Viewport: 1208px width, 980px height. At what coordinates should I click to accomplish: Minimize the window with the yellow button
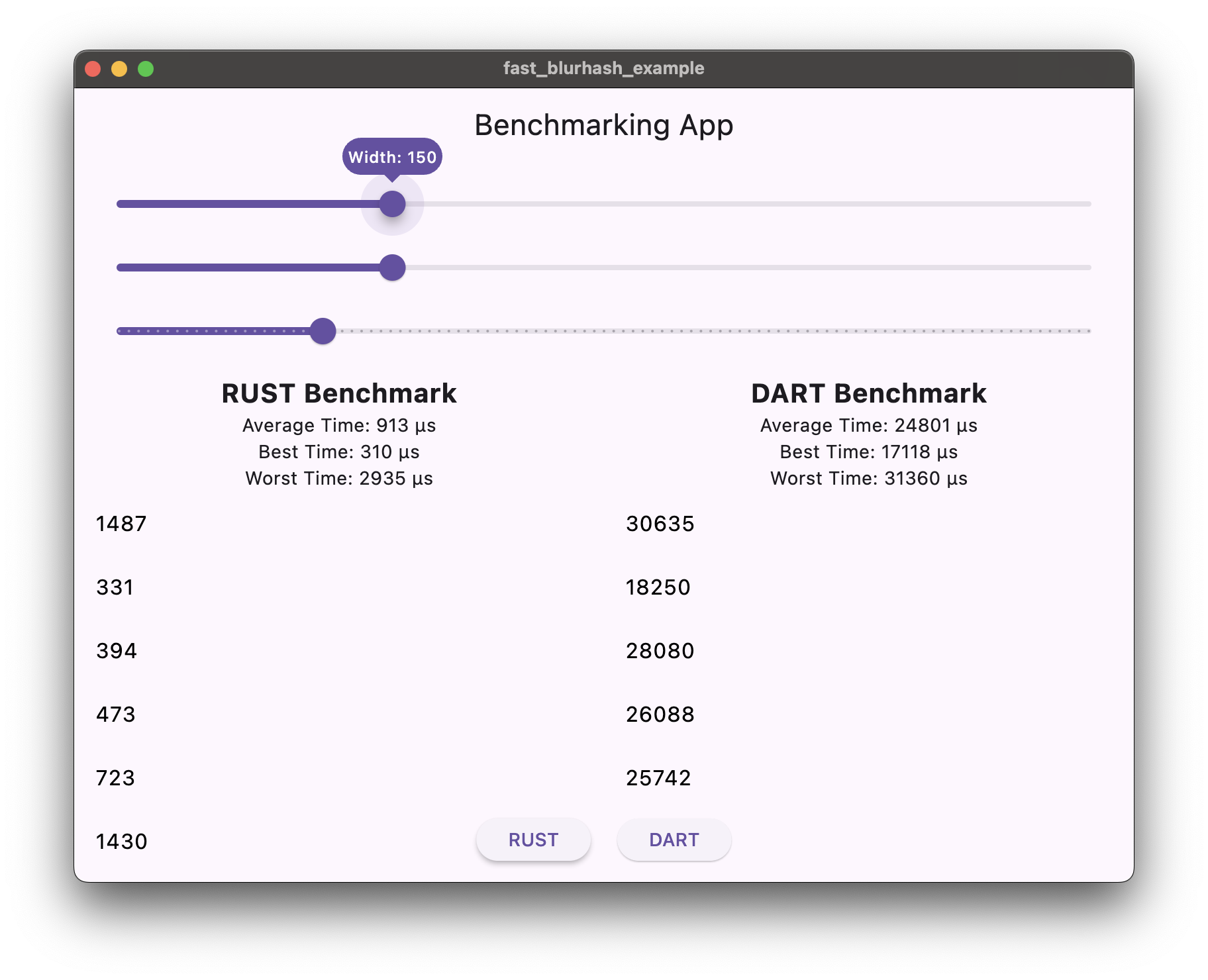click(x=119, y=69)
